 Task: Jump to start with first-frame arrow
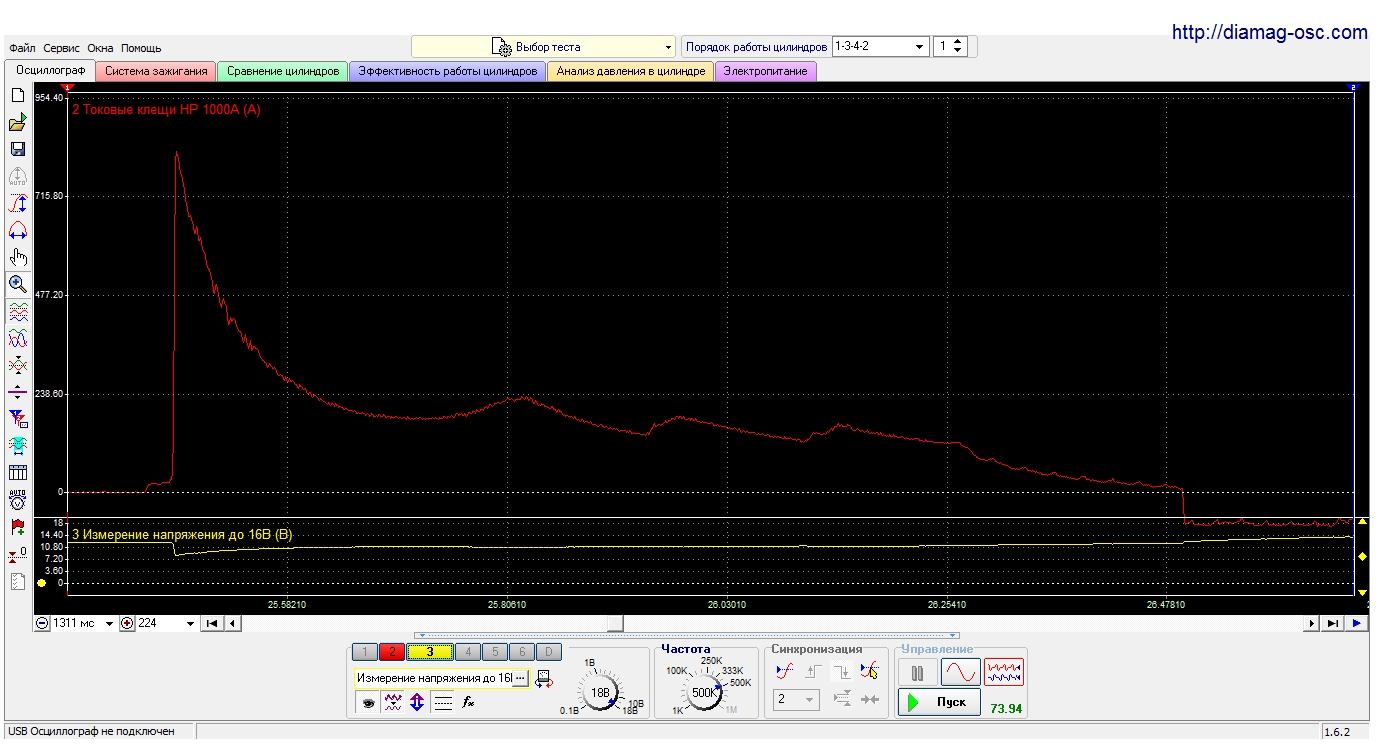click(x=212, y=623)
